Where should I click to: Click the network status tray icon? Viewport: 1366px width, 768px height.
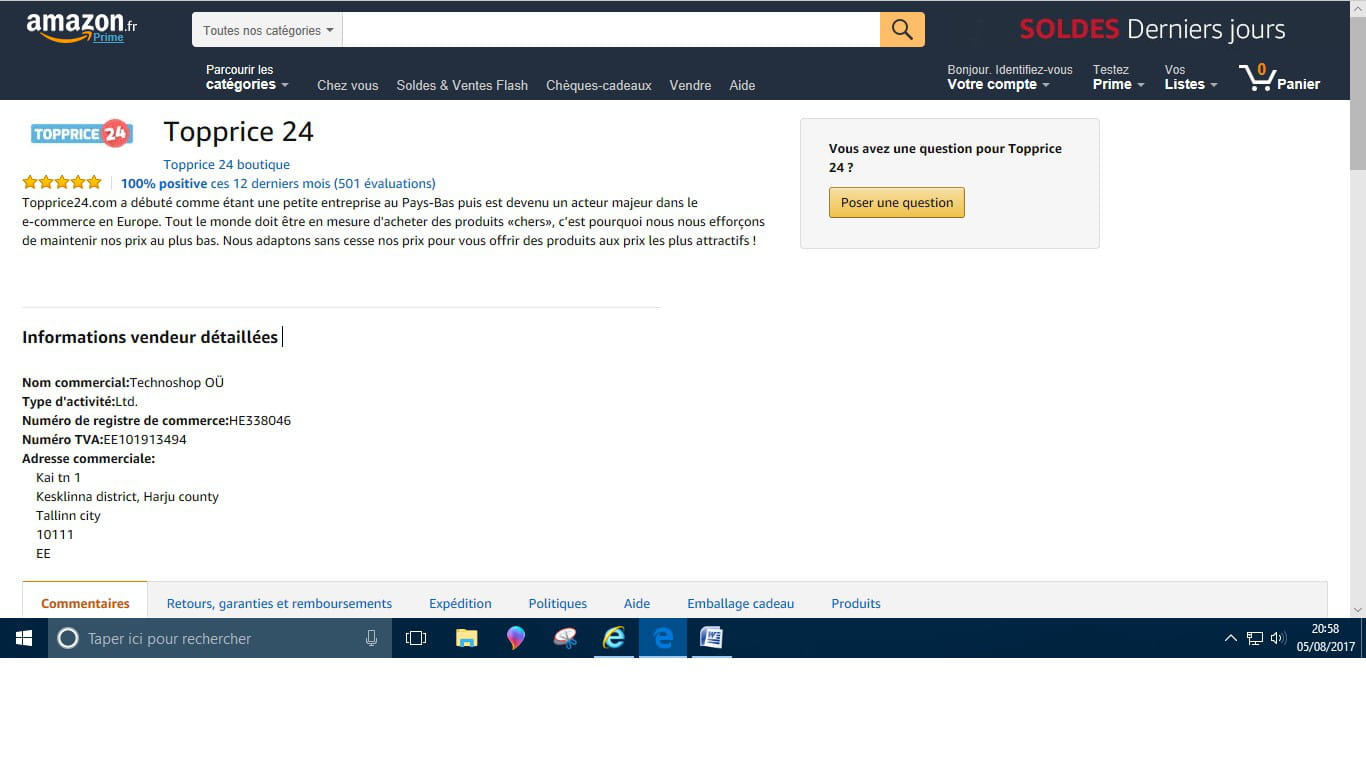(x=1255, y=638)
